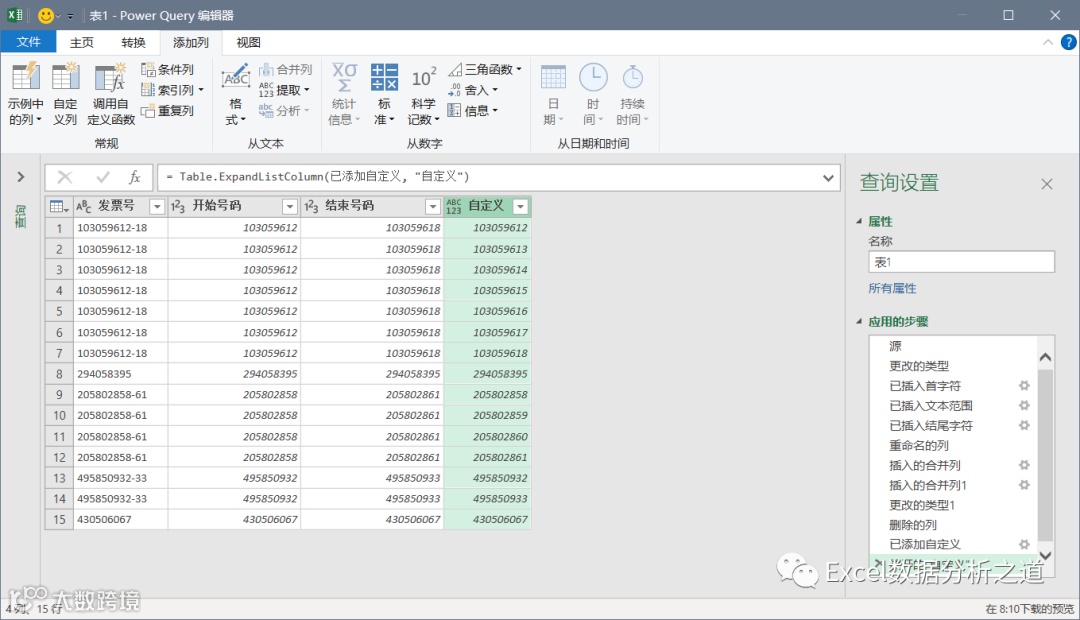Open Quick Access Toolbar customize arrow
This screenshot has width=1080, height=620.
(x=70, y=16)
